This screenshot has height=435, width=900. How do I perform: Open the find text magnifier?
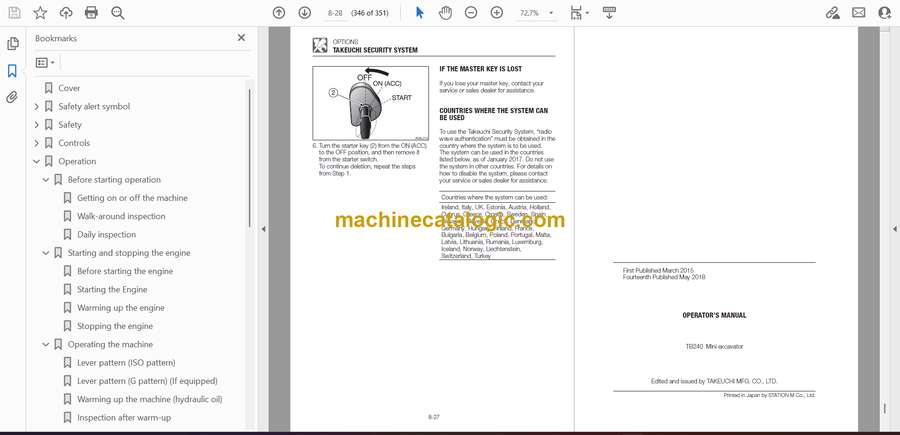(118, 13)
